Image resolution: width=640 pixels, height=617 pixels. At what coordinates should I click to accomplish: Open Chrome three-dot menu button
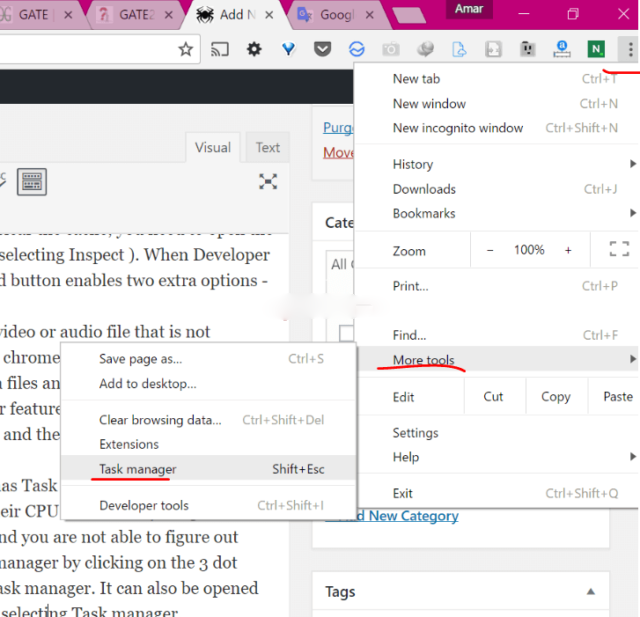pos(630,49)
